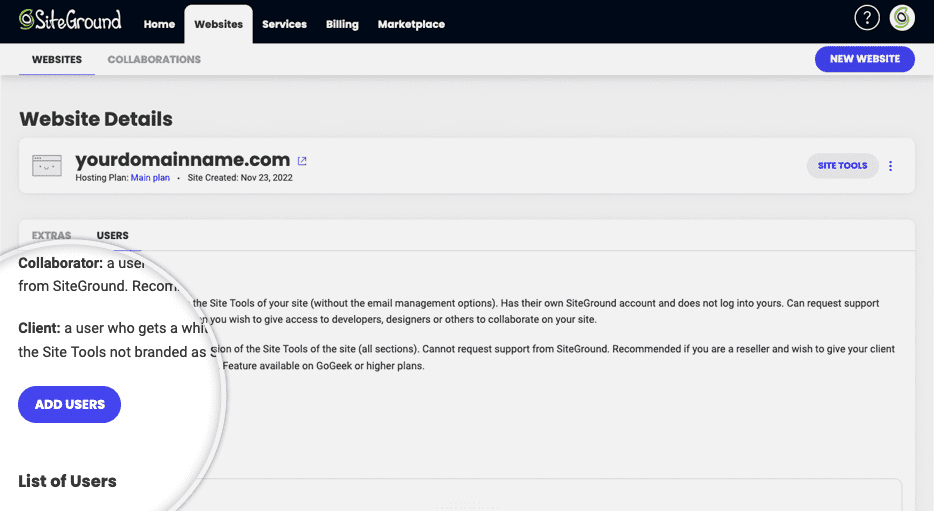Open the help question mark icon
934x511 pixels.
tap(867, 18)
